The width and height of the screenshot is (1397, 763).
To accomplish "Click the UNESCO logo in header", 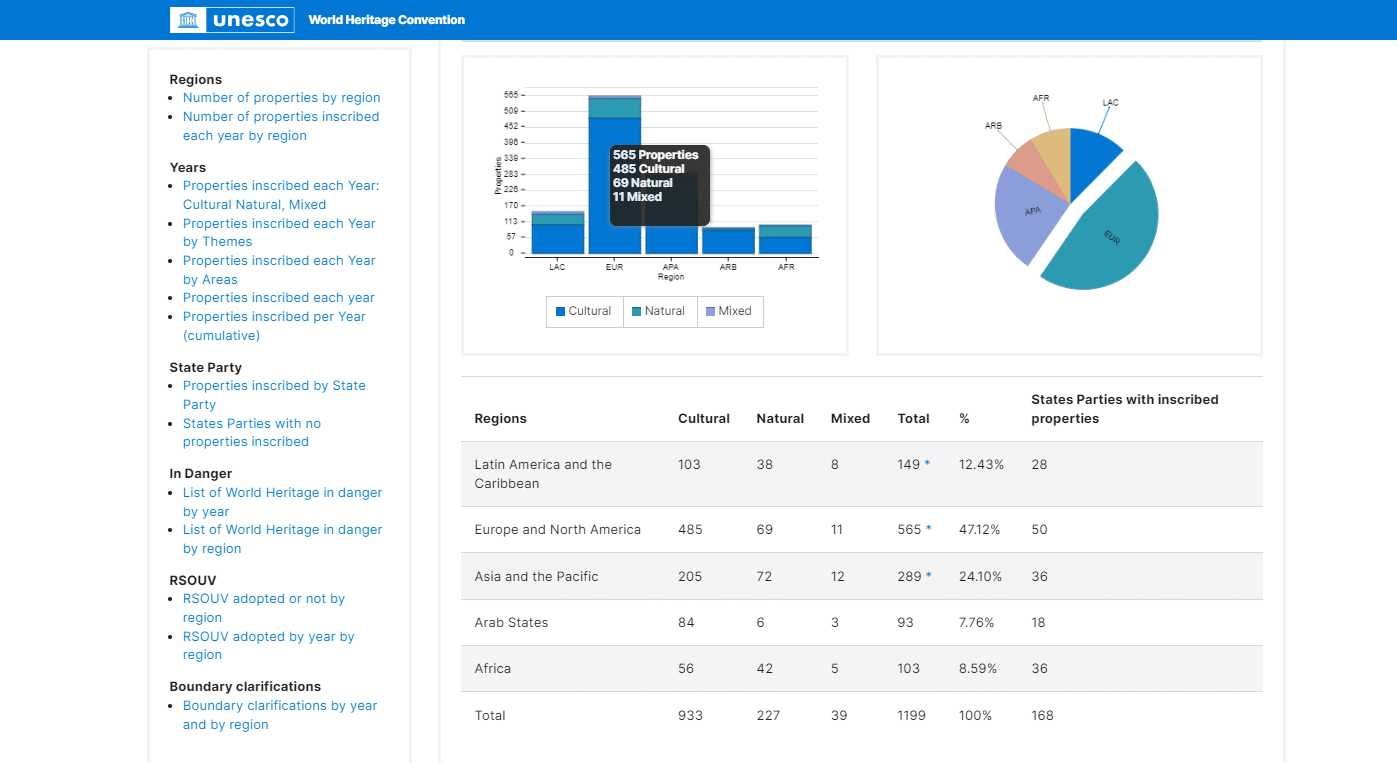I will tap(232, 20).
